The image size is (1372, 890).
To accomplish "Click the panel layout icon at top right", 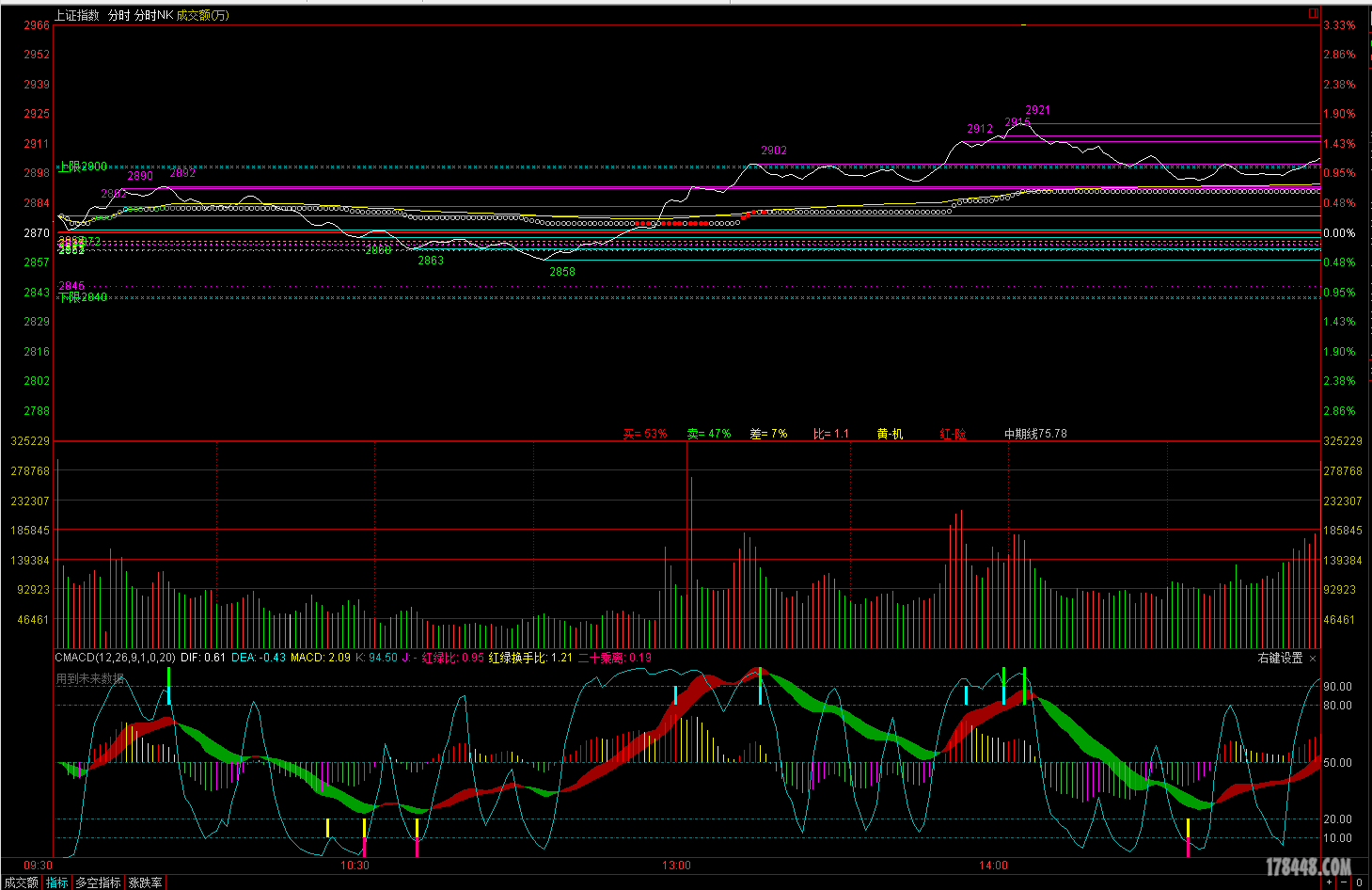I will [x=1314, y=13].
